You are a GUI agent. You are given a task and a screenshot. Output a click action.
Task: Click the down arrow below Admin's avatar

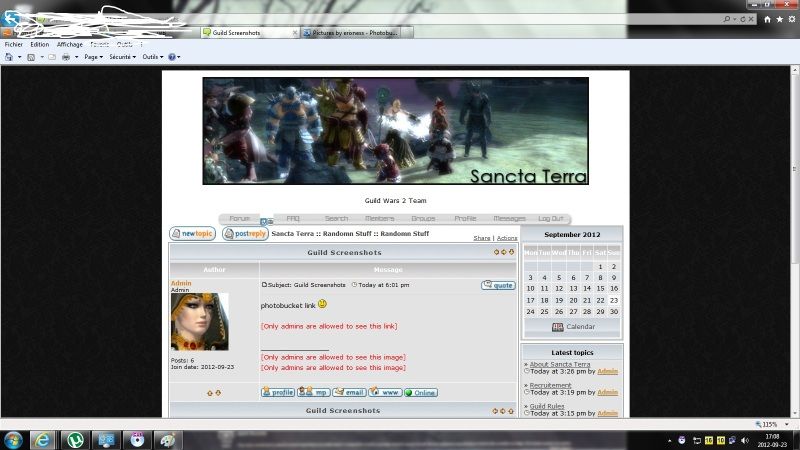218,393
